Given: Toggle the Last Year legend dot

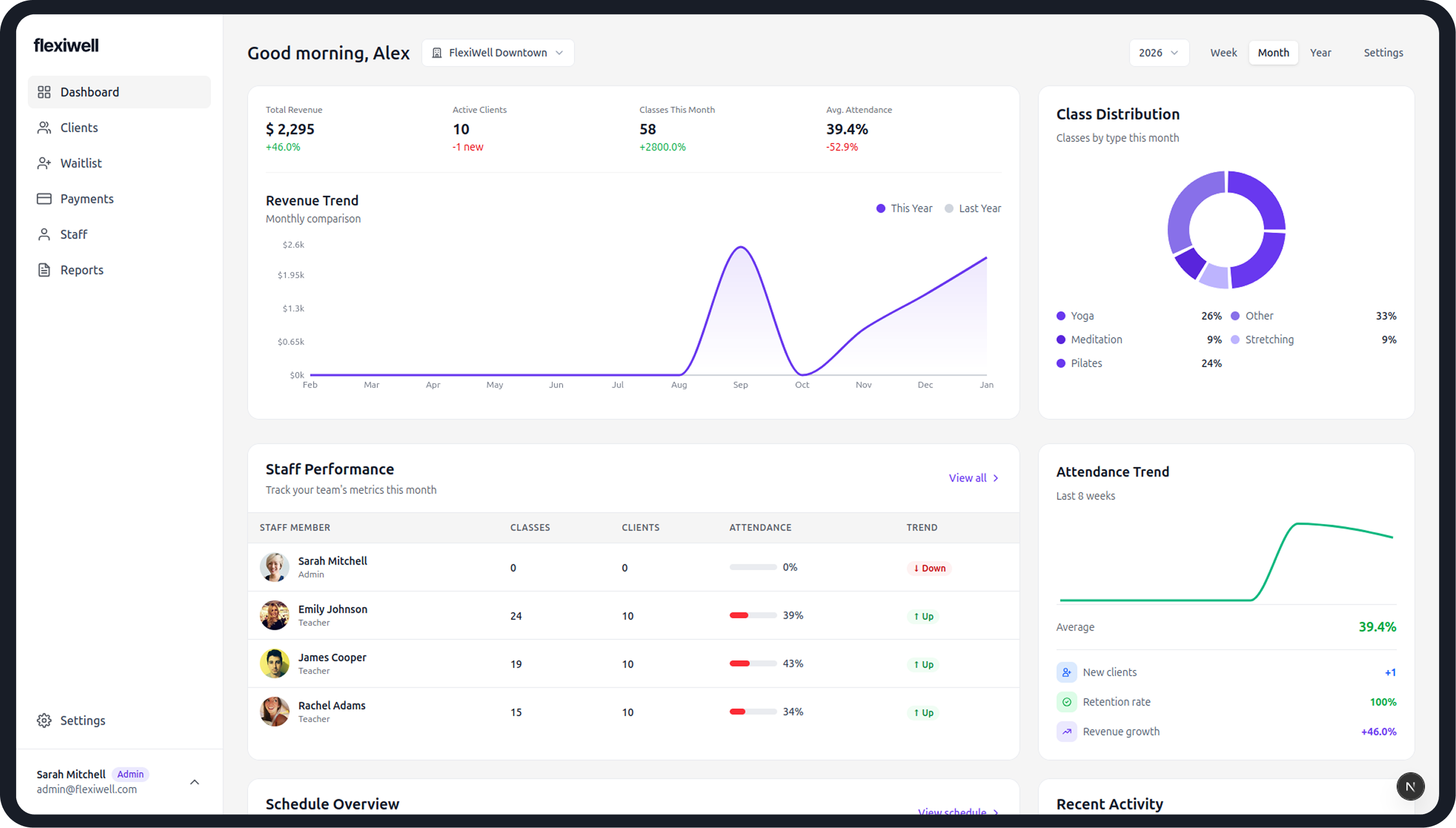Looking at the screenshot, I should 949,208.
